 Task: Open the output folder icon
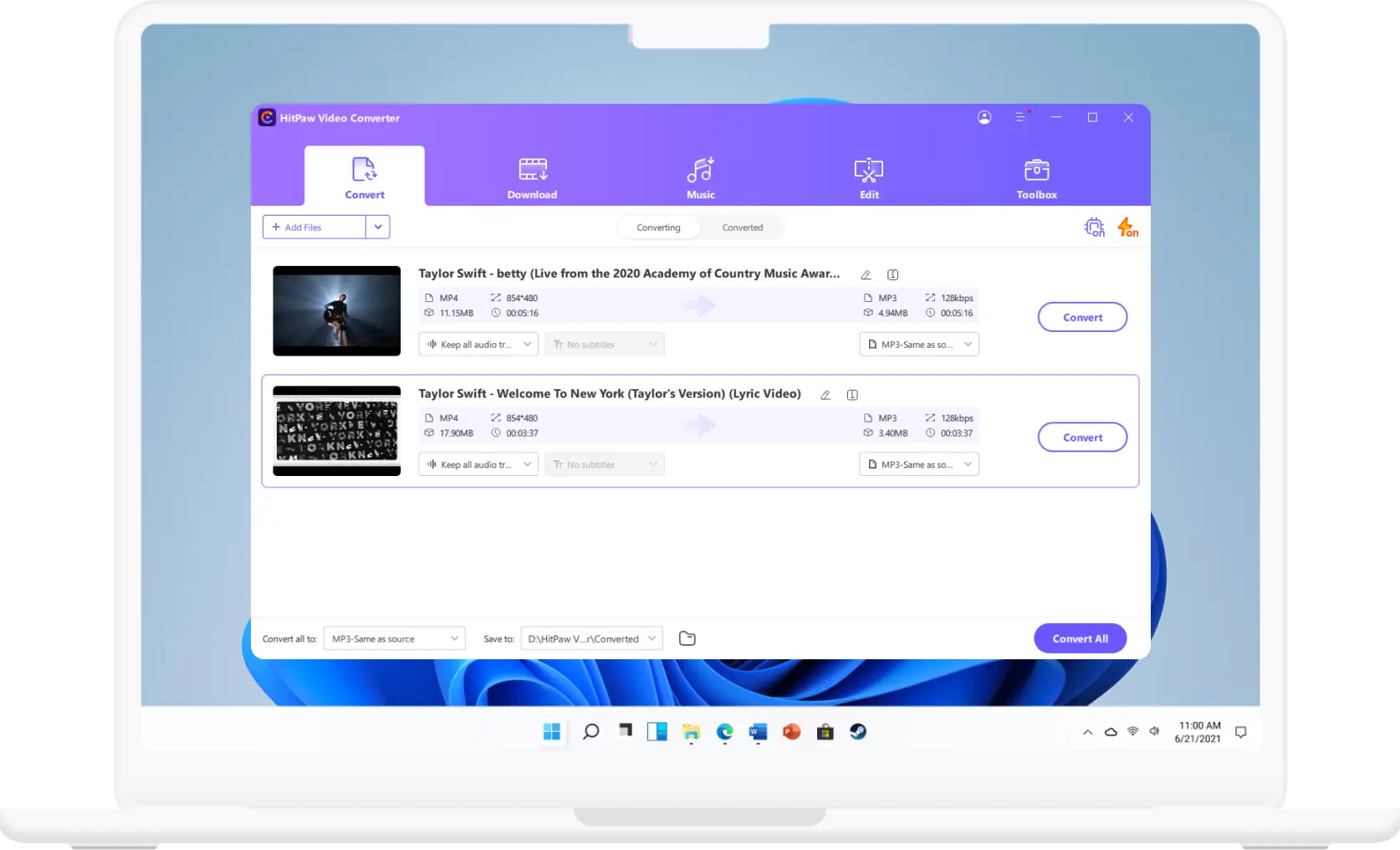click(687, 638)
